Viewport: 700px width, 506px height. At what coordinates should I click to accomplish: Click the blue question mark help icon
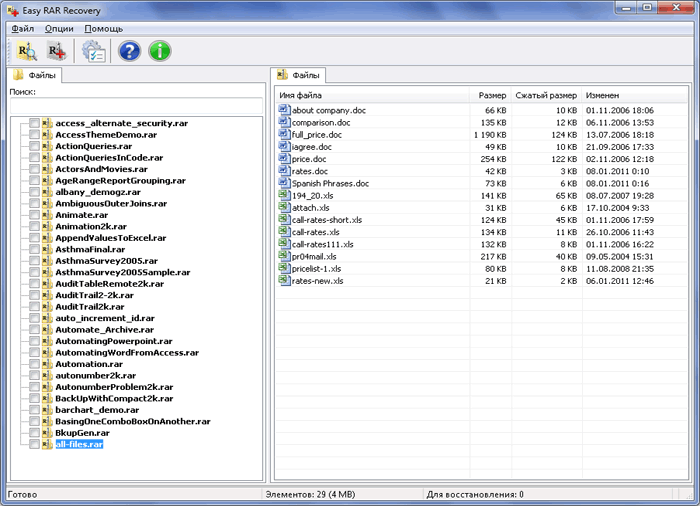click(x=129, y=51)
